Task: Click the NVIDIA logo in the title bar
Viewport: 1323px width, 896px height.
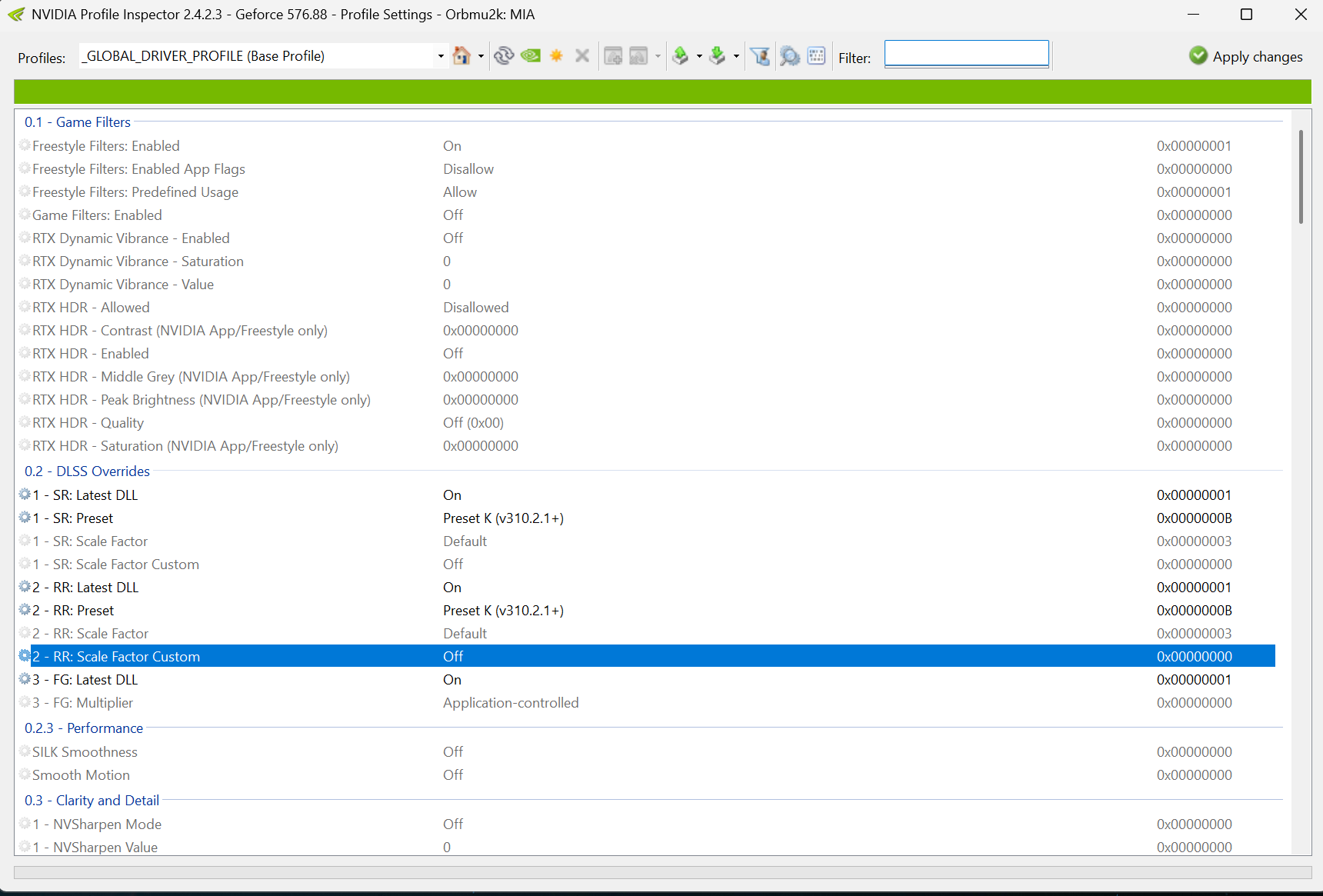Action: pyautogui.click(x=15, y=15)
